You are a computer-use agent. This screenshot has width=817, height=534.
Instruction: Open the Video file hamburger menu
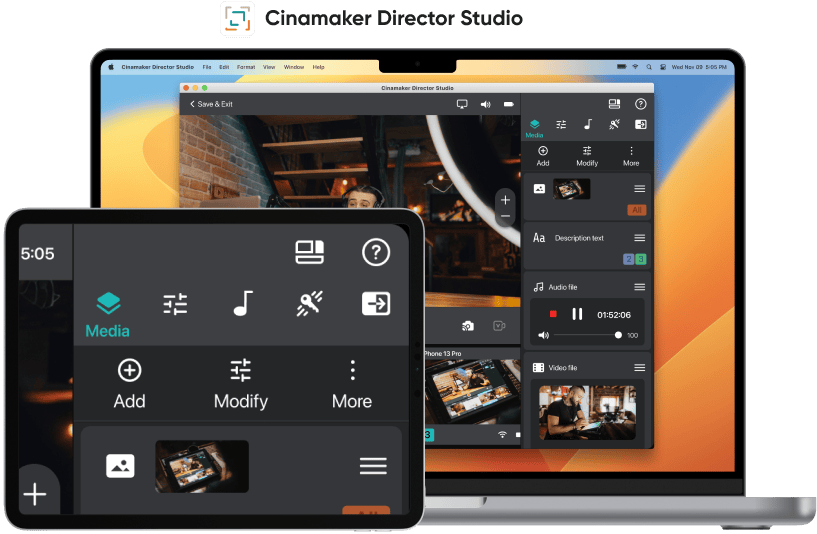pyautogui.click(x=640, y=368)
